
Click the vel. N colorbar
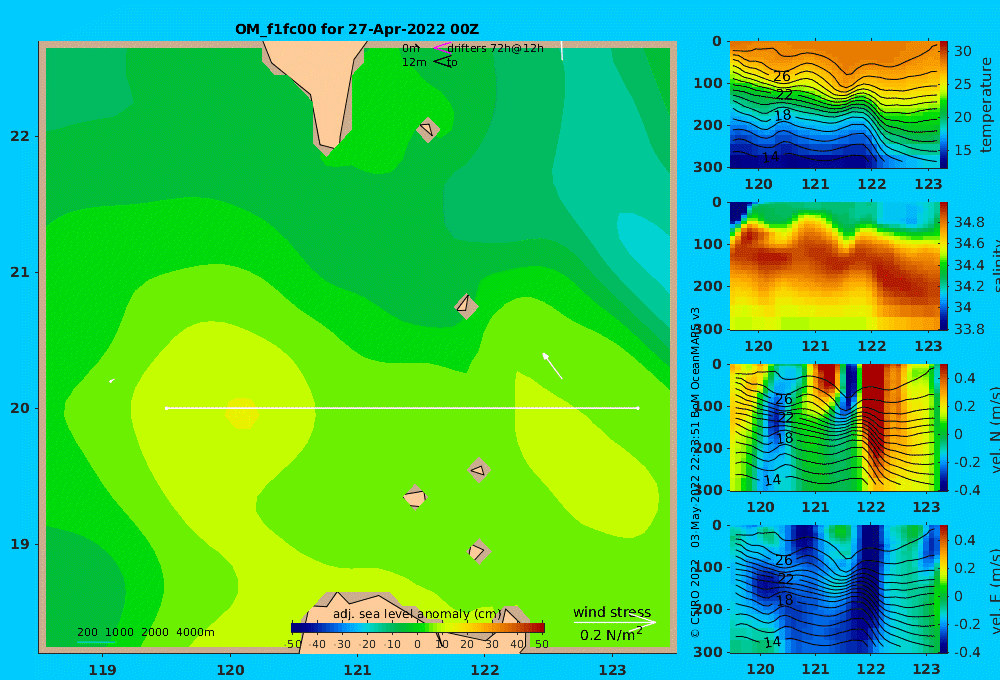pyautogui.click(x=944, y=427)
